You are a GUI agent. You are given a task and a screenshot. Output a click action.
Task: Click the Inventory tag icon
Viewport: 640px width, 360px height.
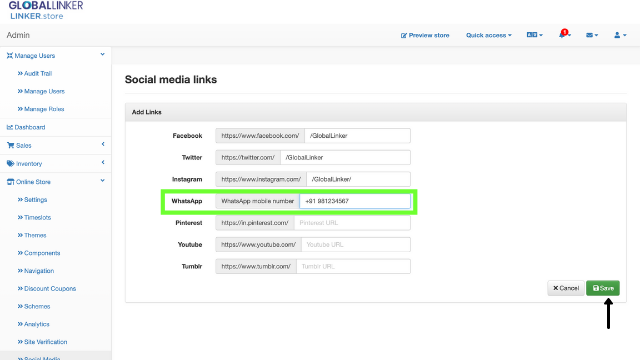coord(11,164)
